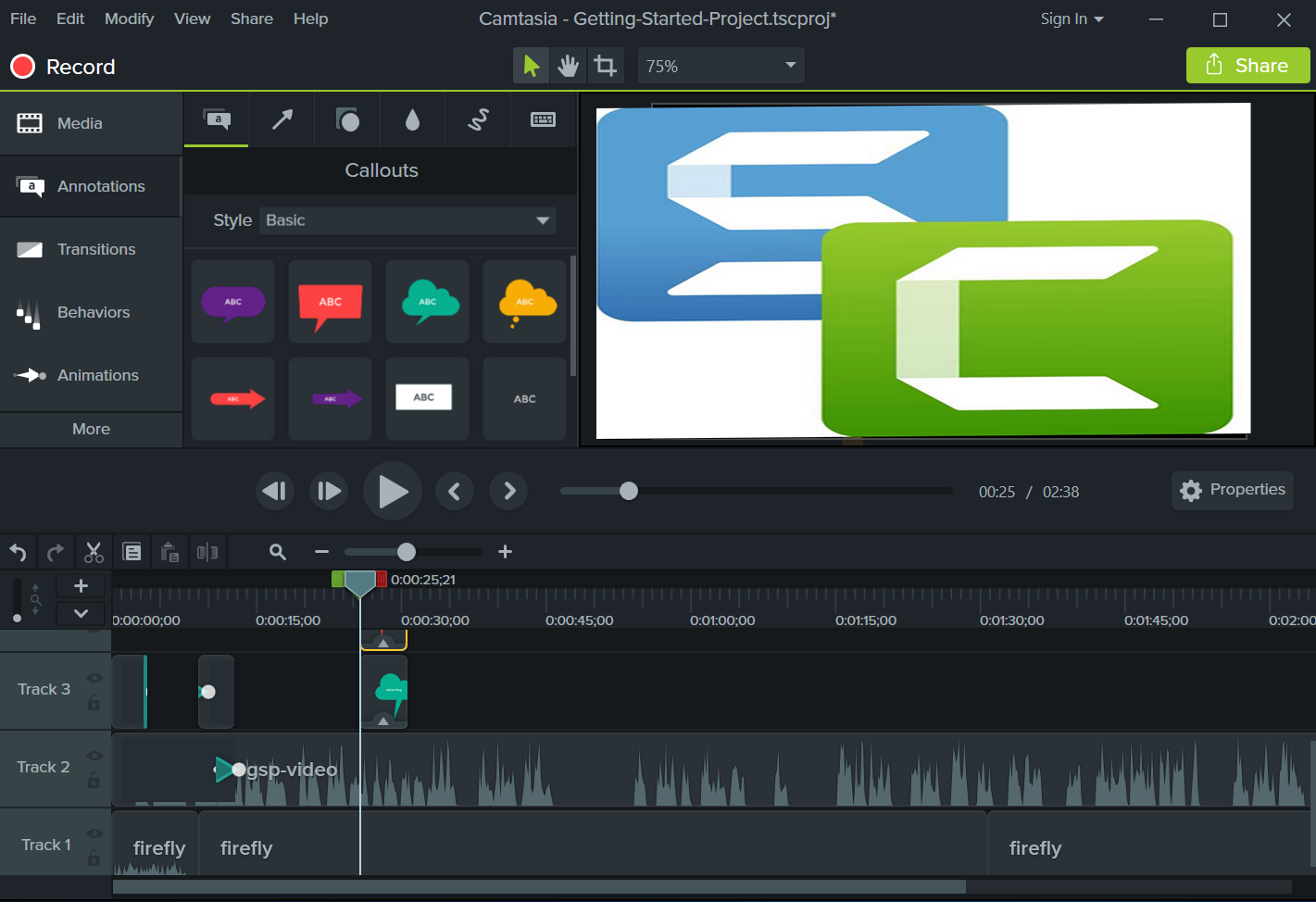This screenshot has height=902, width=1316.
Task: Open the Animations panel
Action: 91,375
